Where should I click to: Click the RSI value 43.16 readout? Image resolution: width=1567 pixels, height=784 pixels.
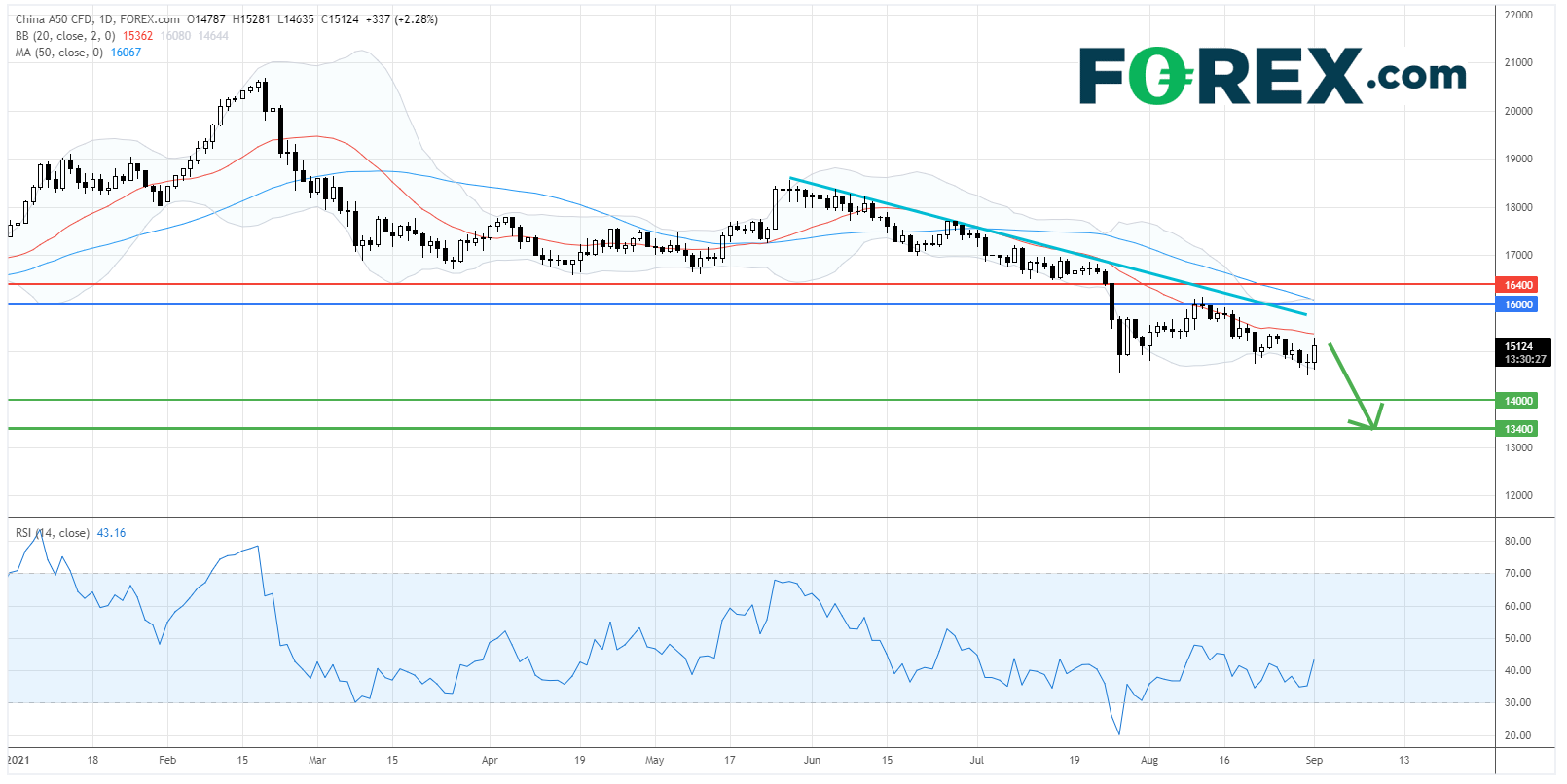tap(111, 533)
